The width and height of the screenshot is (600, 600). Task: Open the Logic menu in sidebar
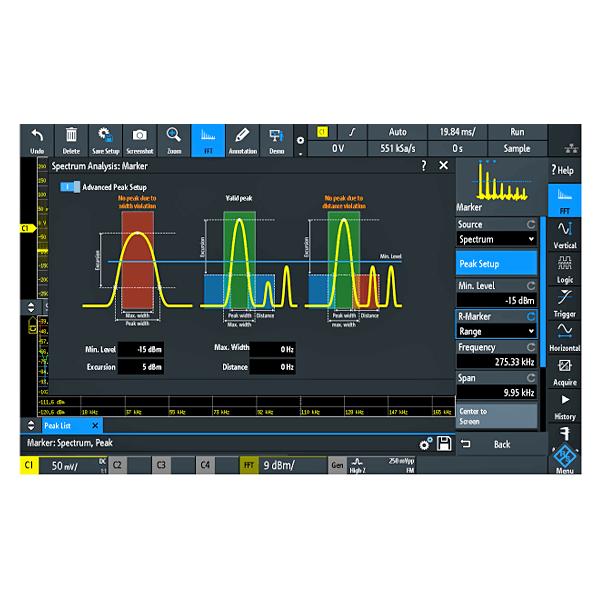point(564,269)
